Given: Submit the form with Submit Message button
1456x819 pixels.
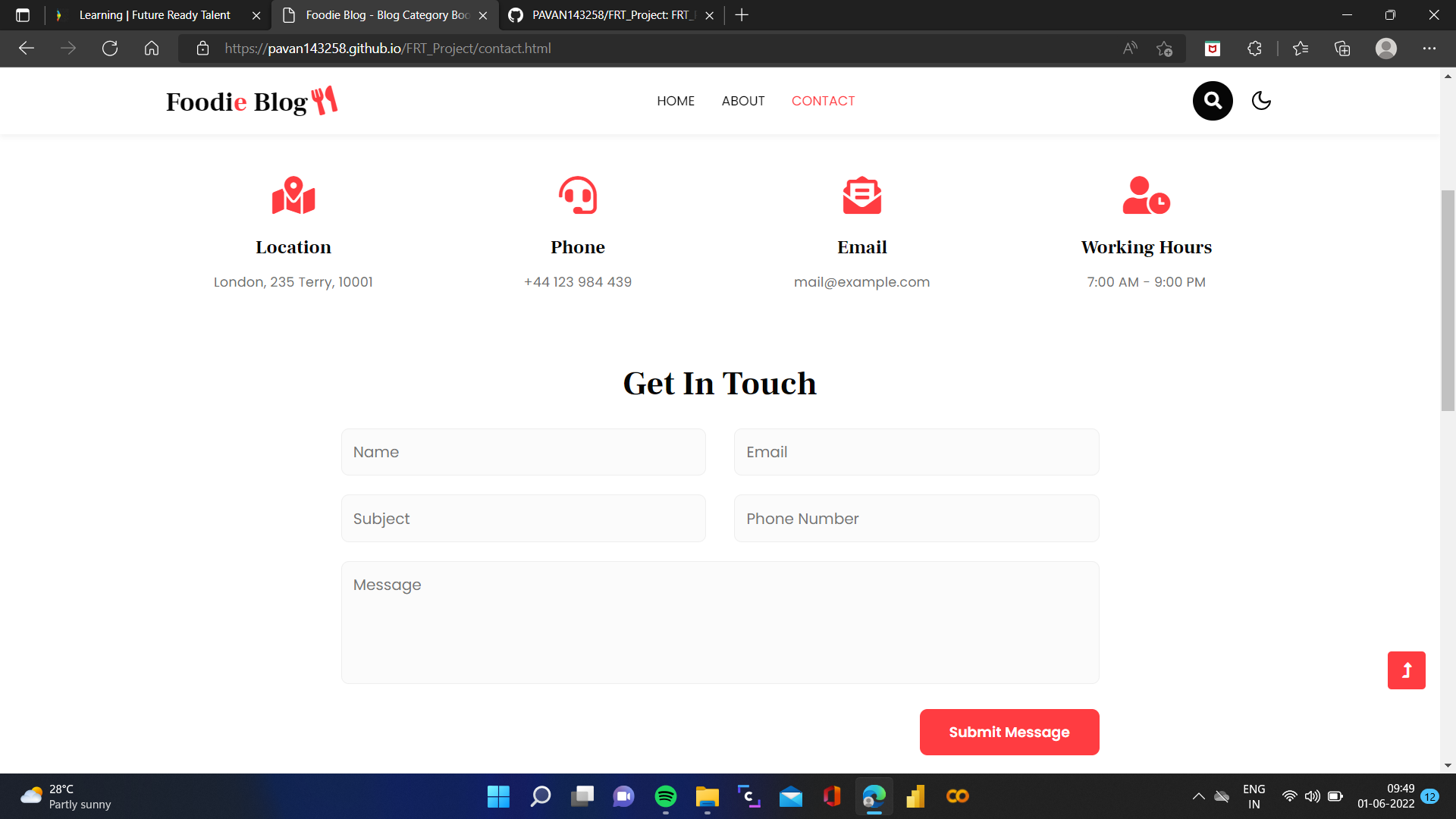Looking at the screenshot, I should [1009, 732].
